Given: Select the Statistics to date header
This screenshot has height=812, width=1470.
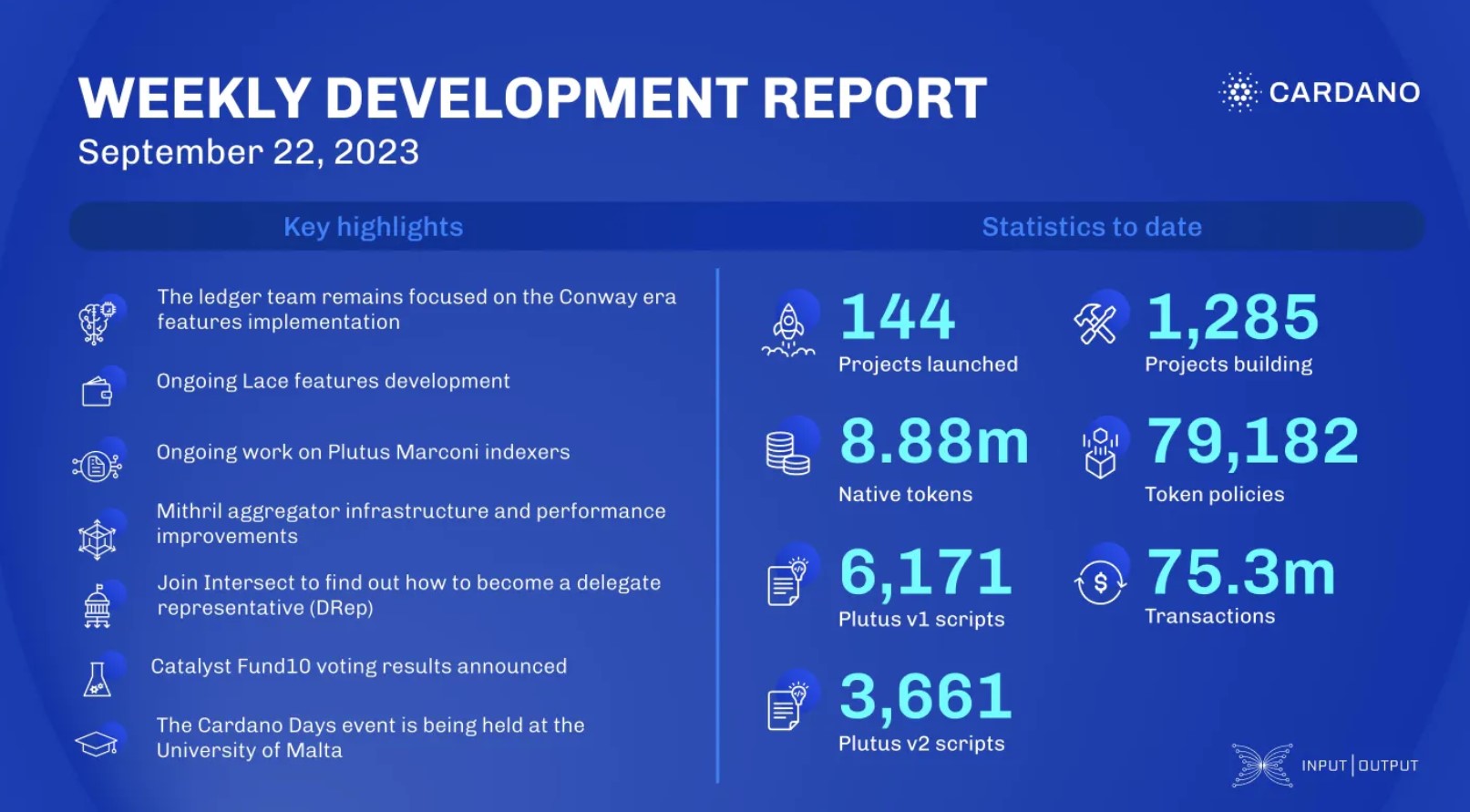Looking at the screenshot, I should 1091,227.
